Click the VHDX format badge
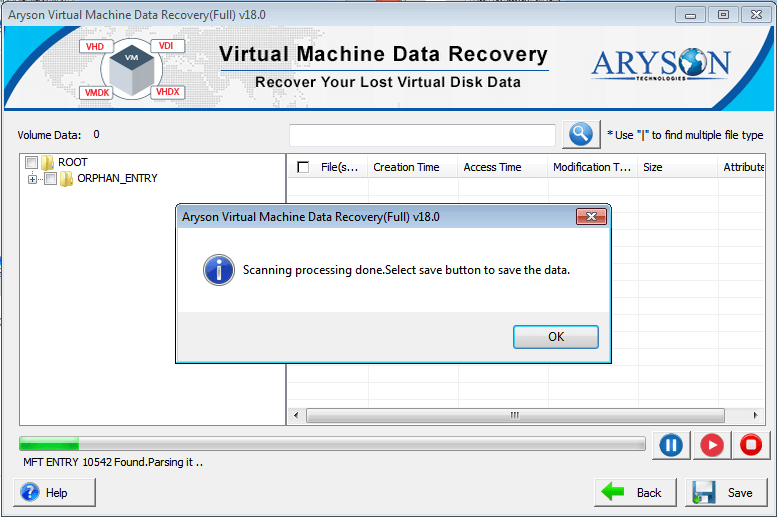777x517 pixels. coord(167,92)
